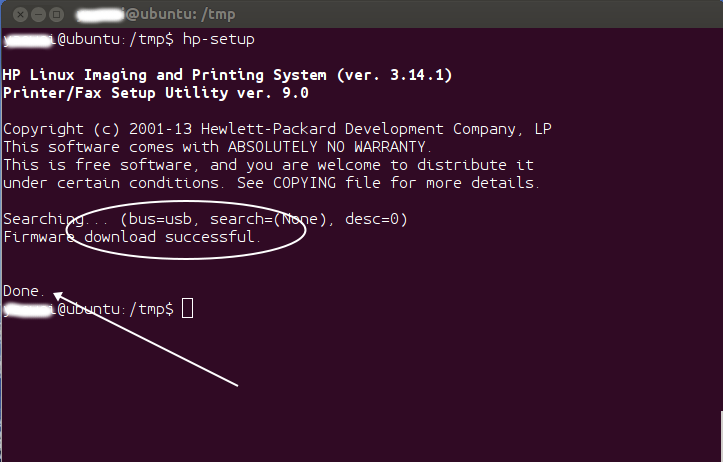Click the "@ubuntu: /tmp" window title

[x=180, y=15]
